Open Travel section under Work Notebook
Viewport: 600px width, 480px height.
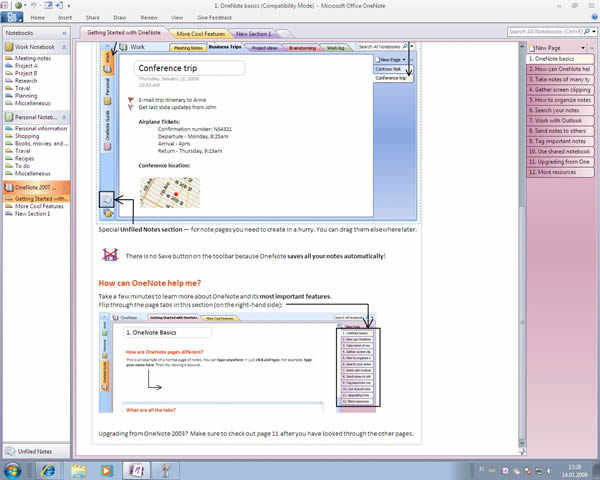(23, 88)
